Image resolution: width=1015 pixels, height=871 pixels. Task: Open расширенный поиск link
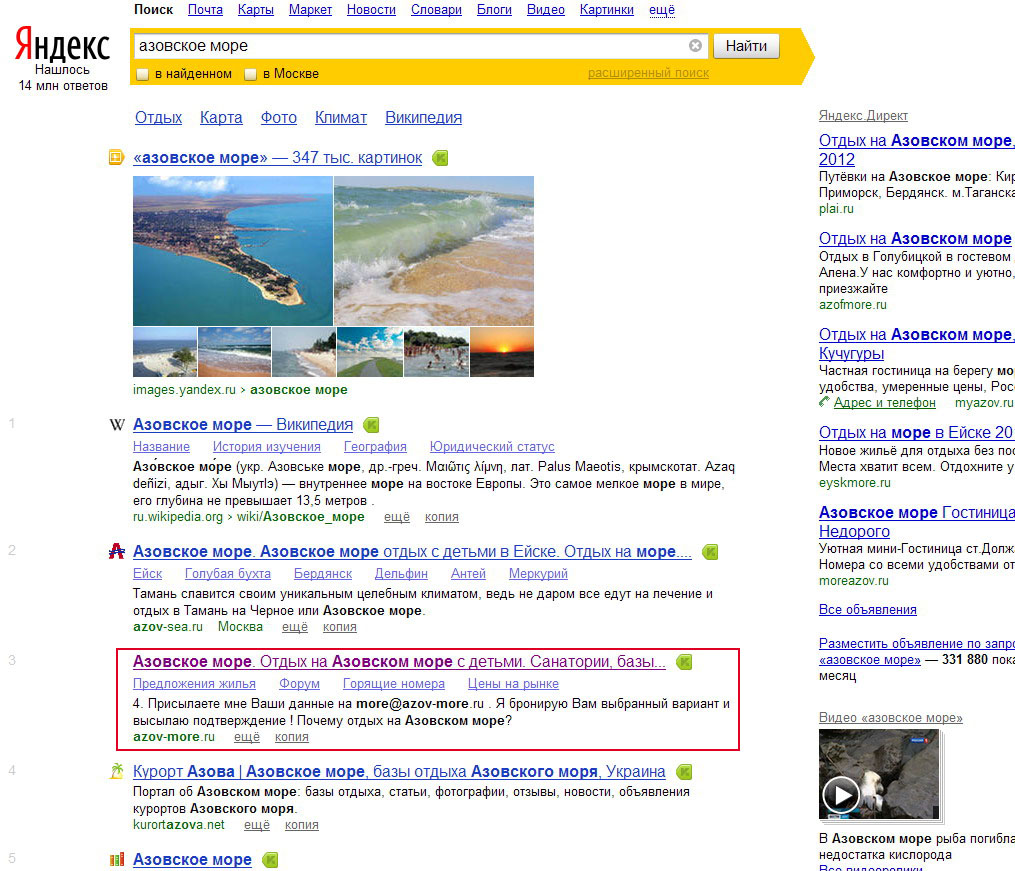pyautogui.click(x=648, y=73)
